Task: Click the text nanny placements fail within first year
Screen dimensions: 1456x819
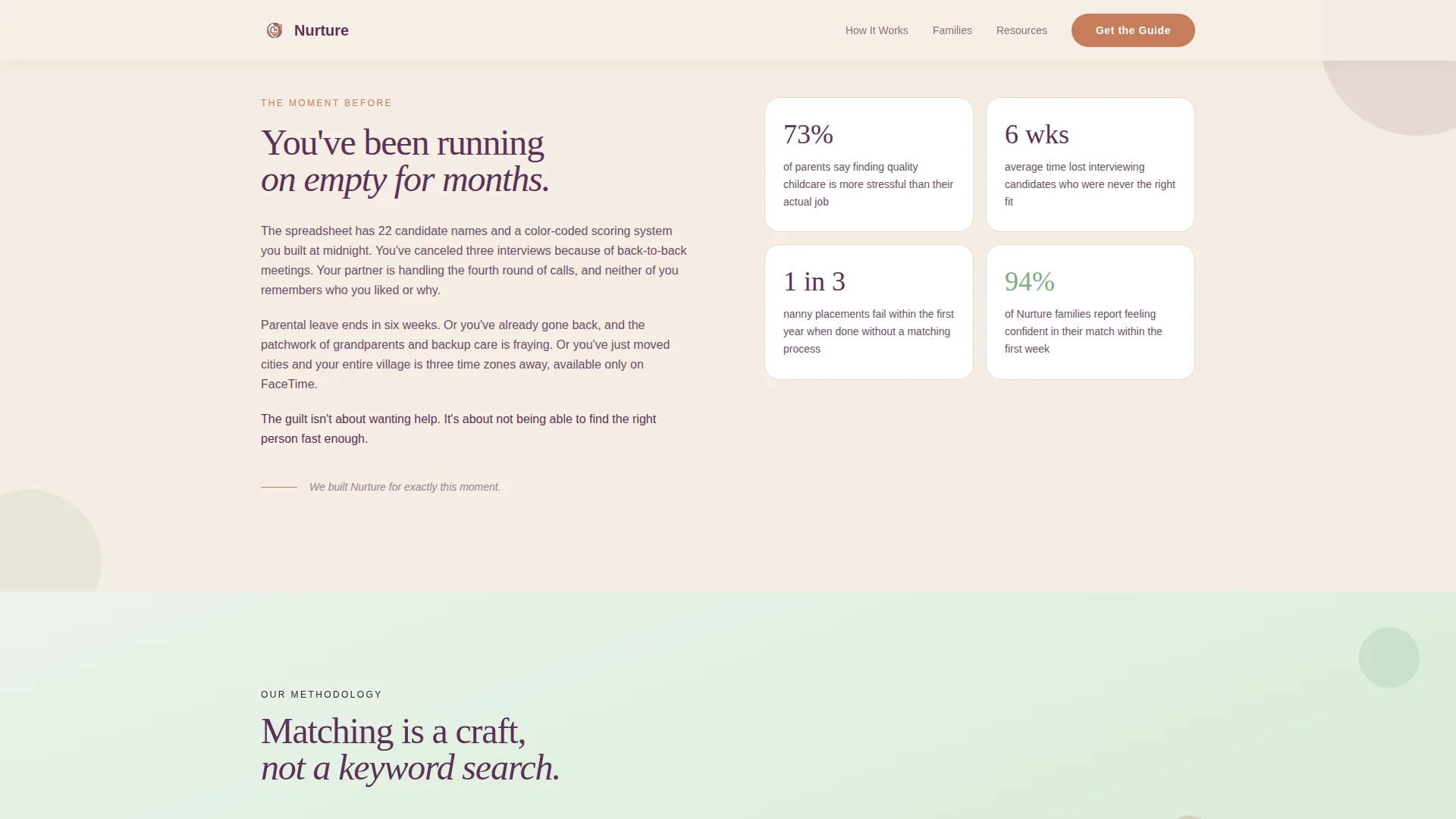Action: click(x=868, y=331)
